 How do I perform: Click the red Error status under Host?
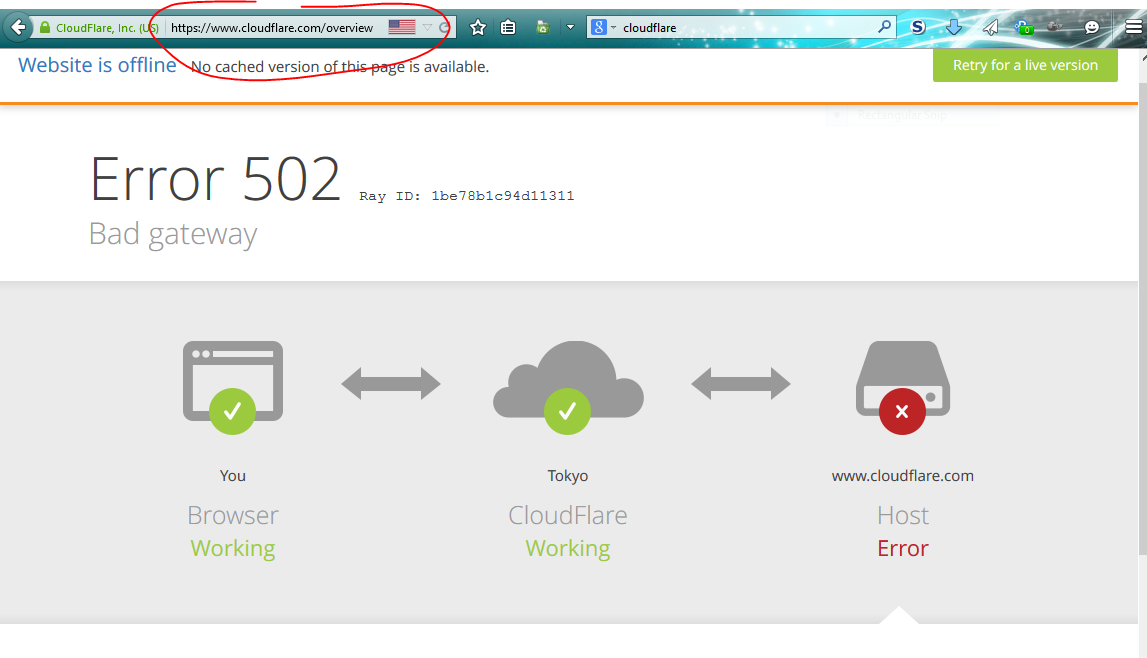click(903, 548)
